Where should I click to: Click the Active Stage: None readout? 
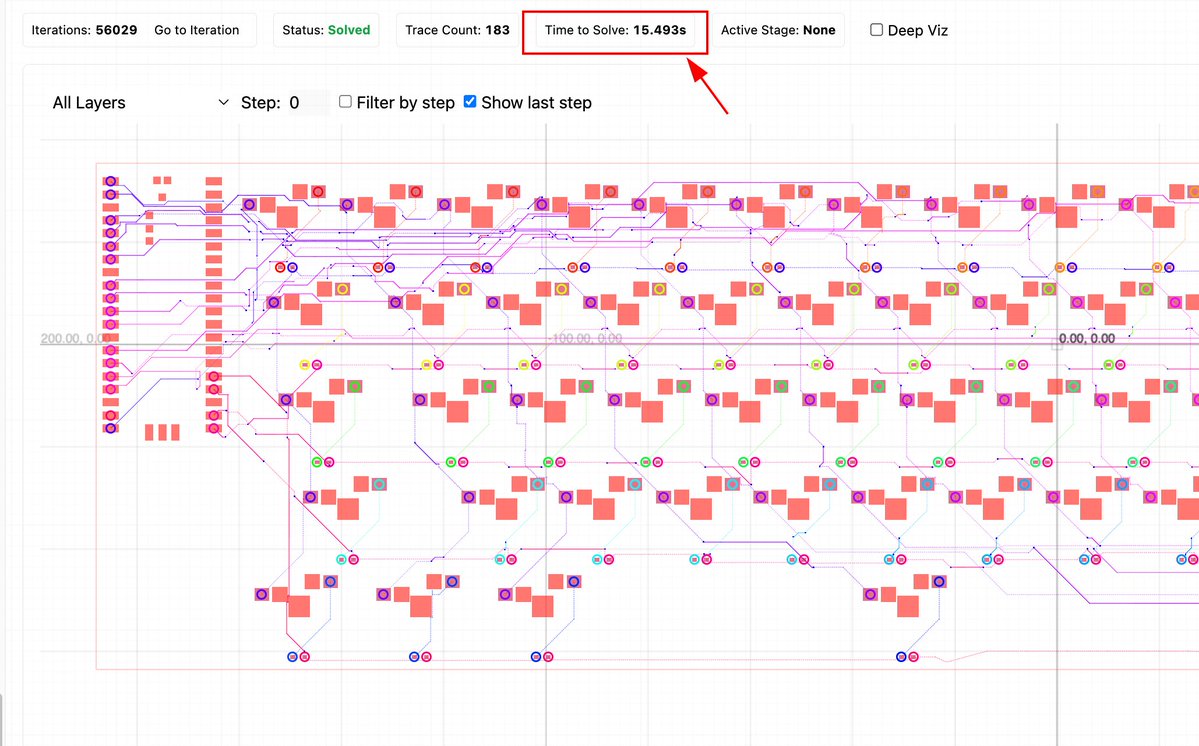tap(778, 31)
